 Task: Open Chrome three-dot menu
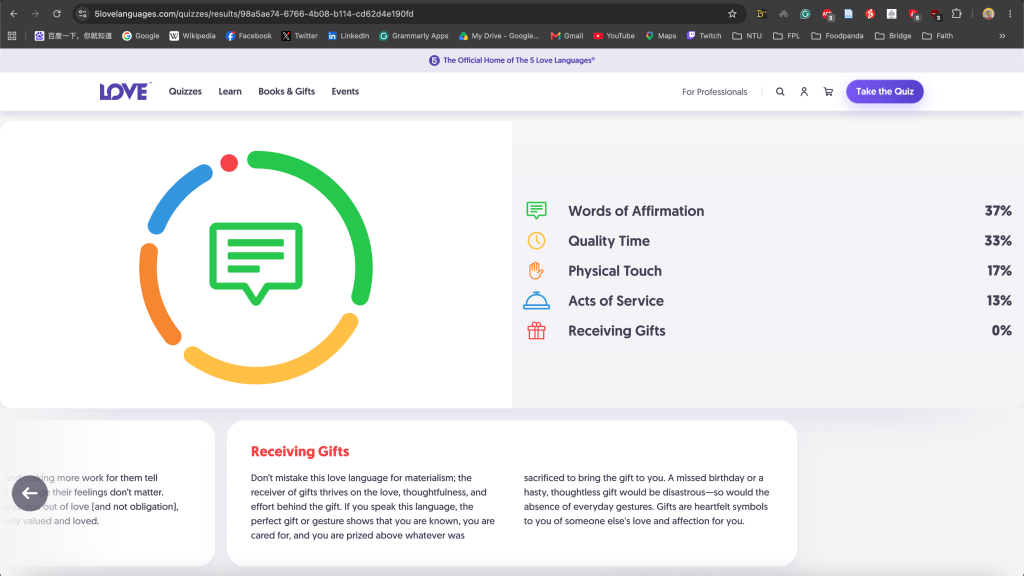[x=1010, y=14]
